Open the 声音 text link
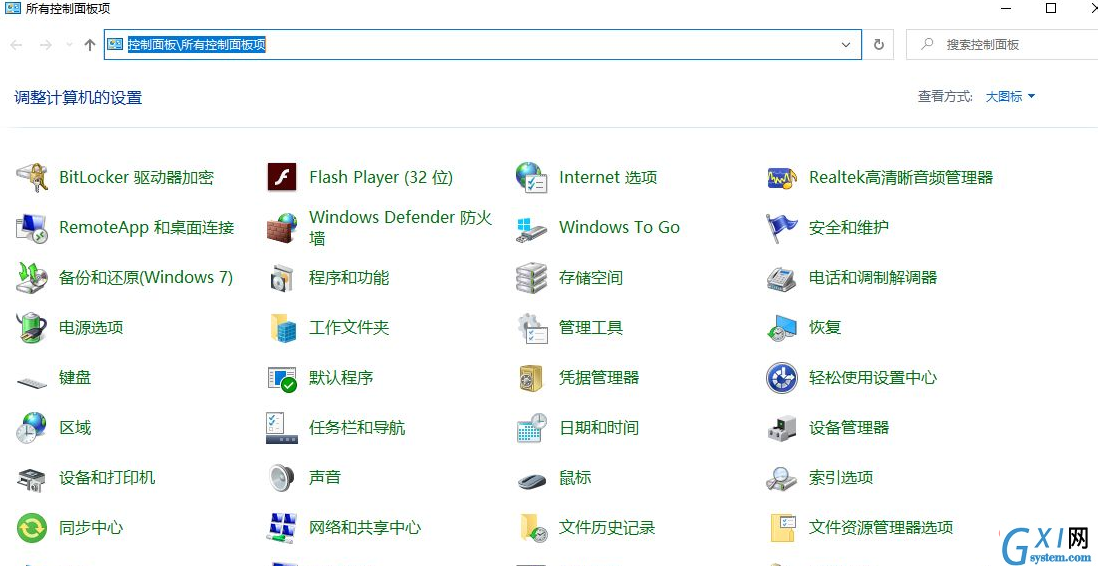1098x566 pixels. (325, 478)
